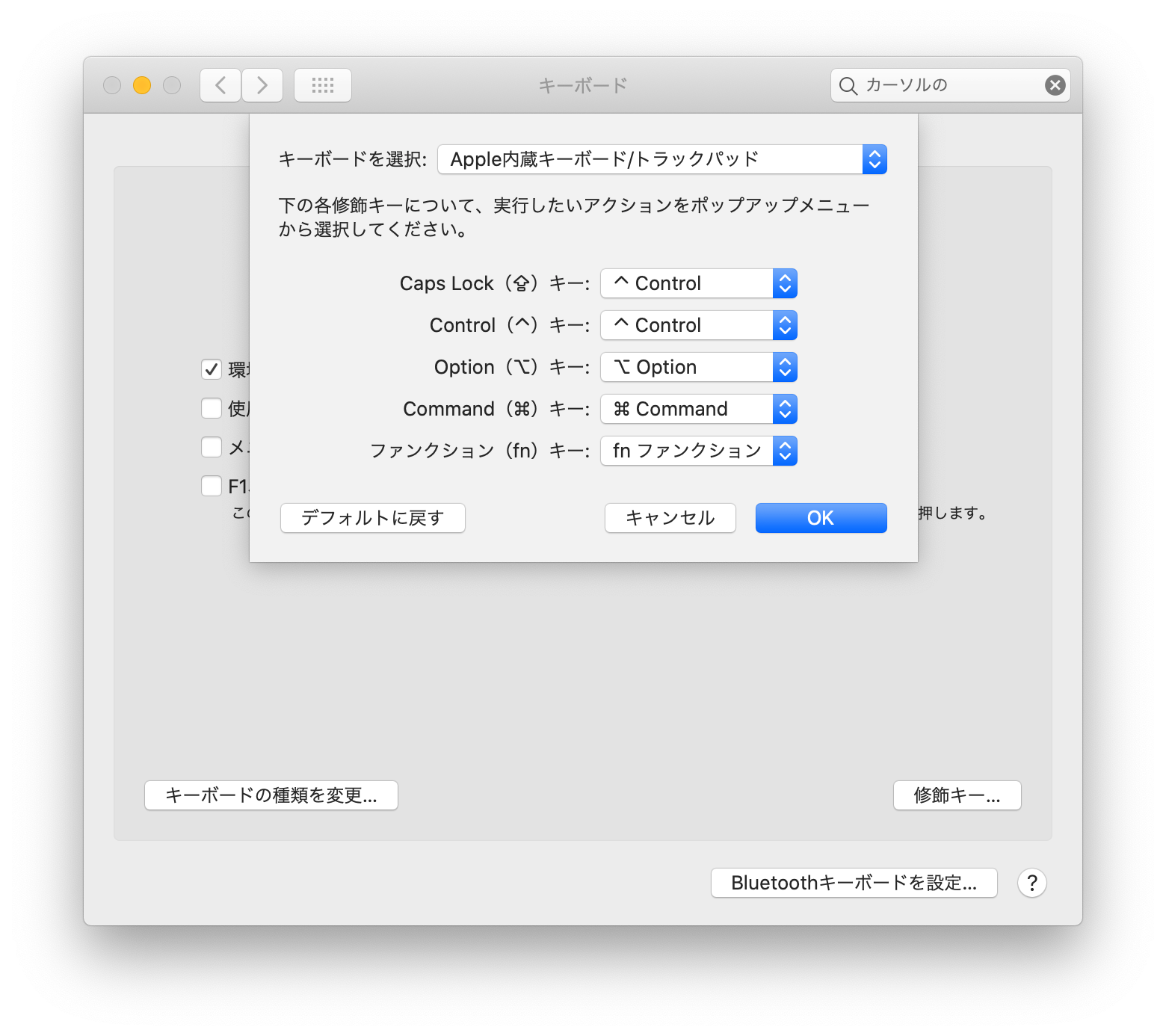Screen dimensions: 1166x1036
Task: Show all preferences grid icon
Action: (323, 85)
